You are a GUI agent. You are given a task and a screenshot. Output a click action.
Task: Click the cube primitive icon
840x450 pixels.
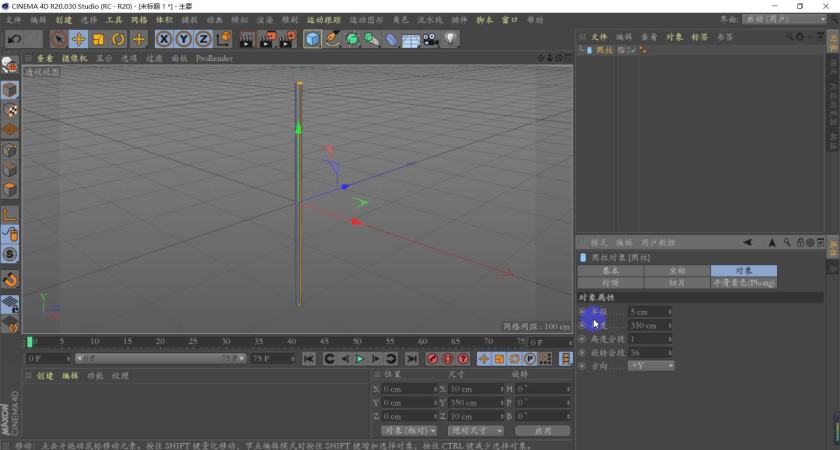pos(313,39)
